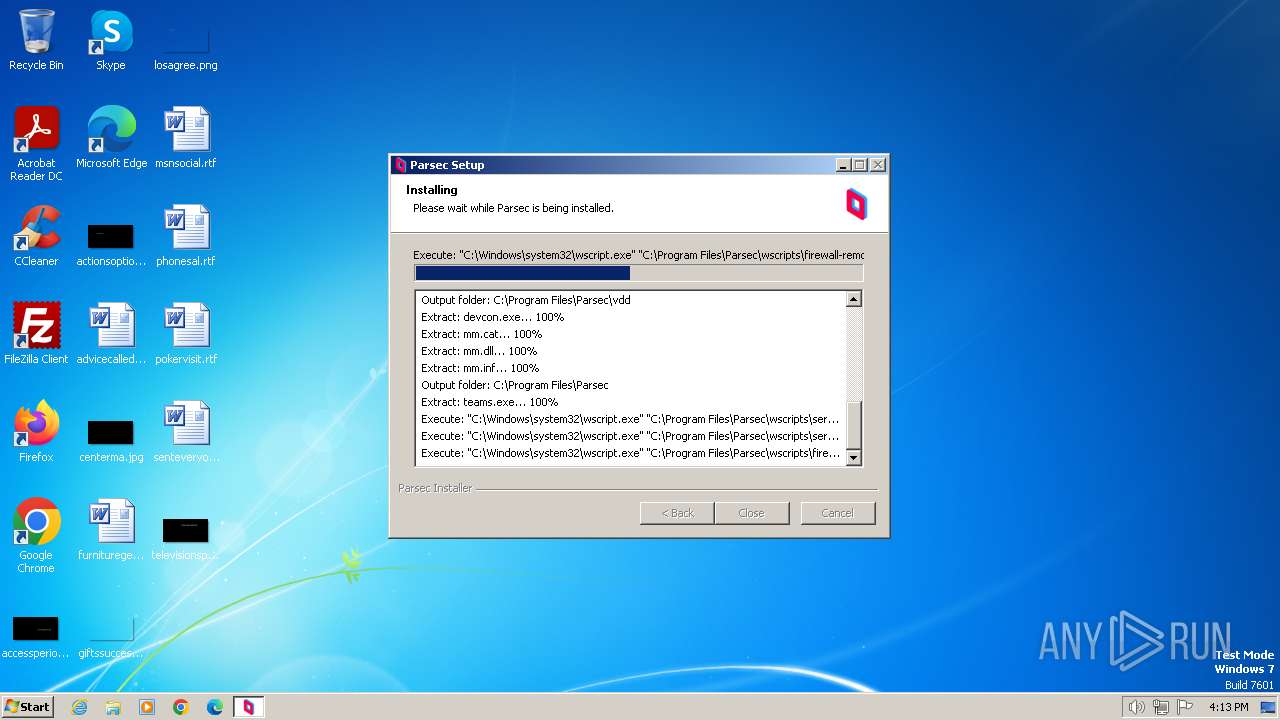Launch Microsoft Edge desktop shortcut
The image size is (1280, 720).
(x=111, y=138)
